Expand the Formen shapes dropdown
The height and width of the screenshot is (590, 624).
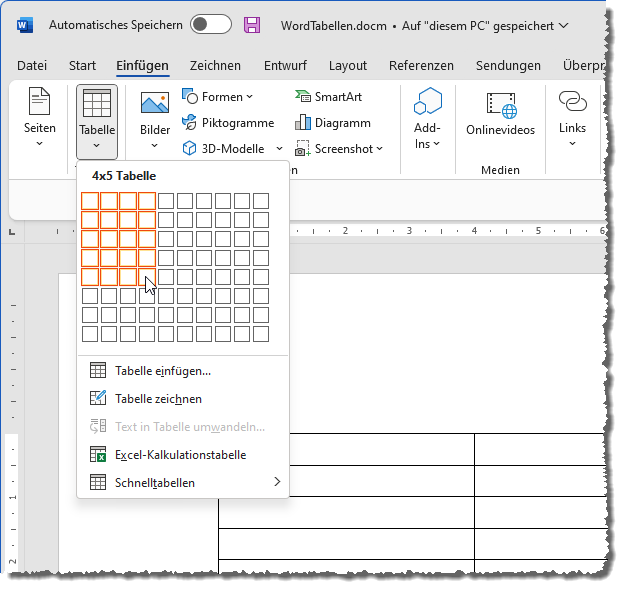pos(250,97)
